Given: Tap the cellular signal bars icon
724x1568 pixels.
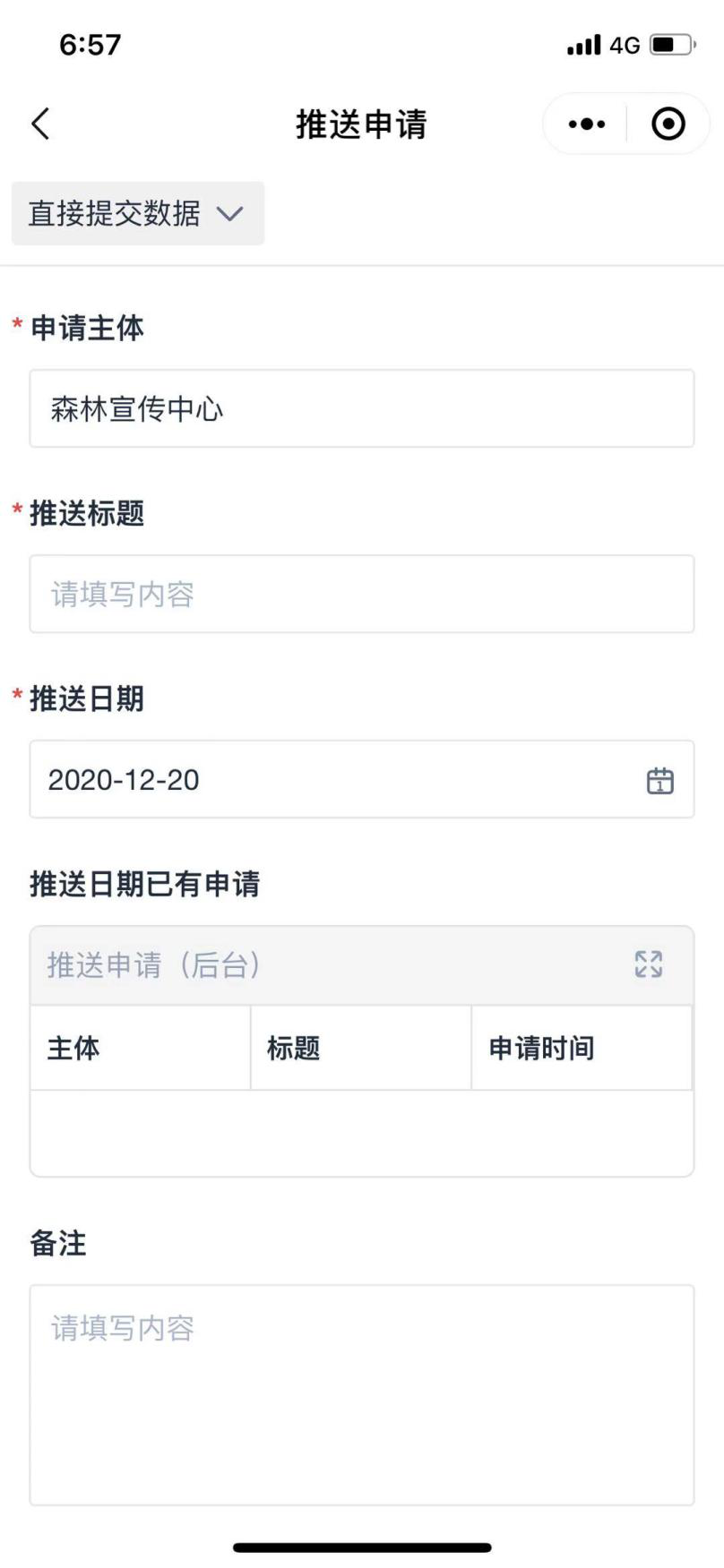Looking at the screenshot, I should (x=583, y=45).
